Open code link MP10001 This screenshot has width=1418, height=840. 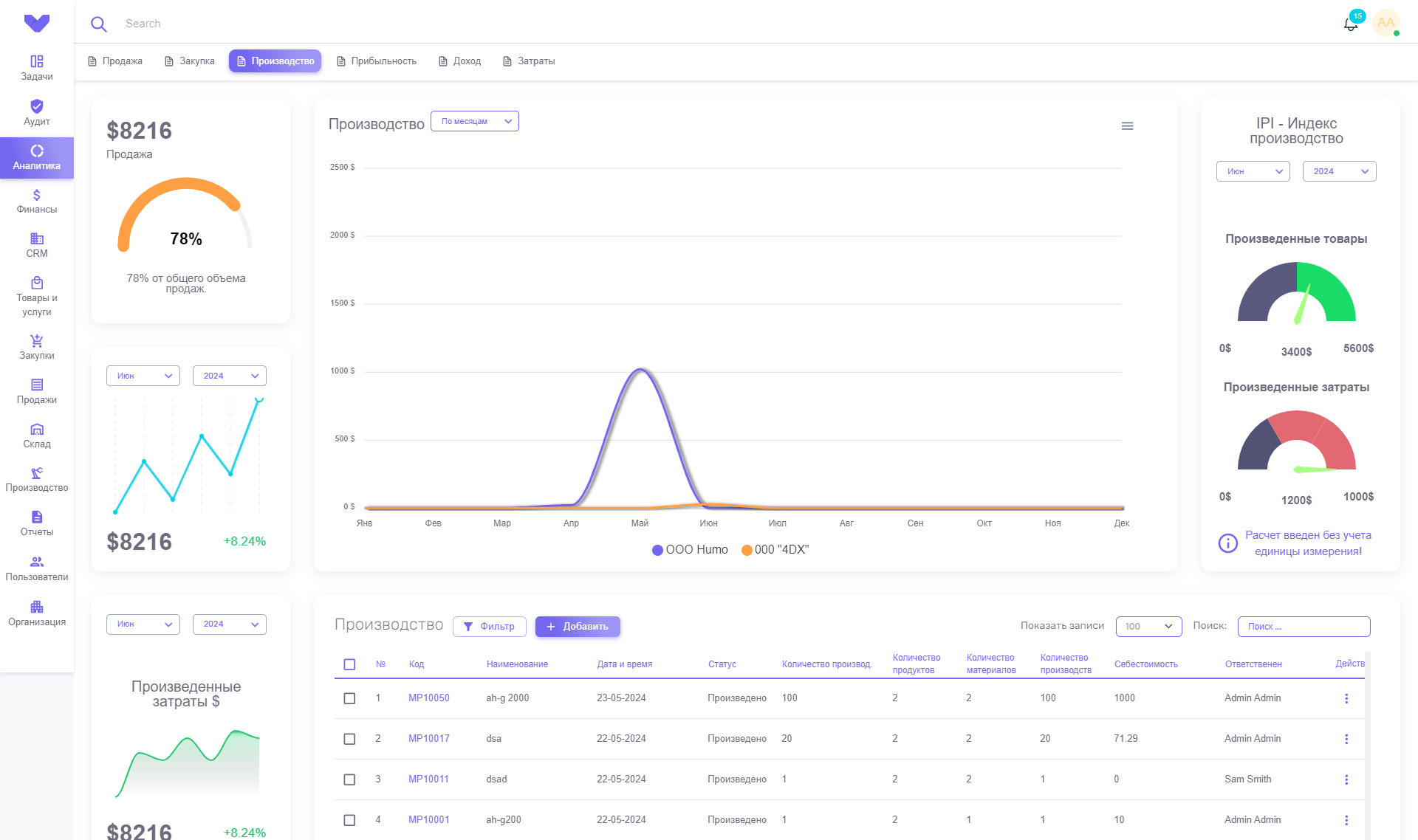pyautogui.click(x=429, y=820)
